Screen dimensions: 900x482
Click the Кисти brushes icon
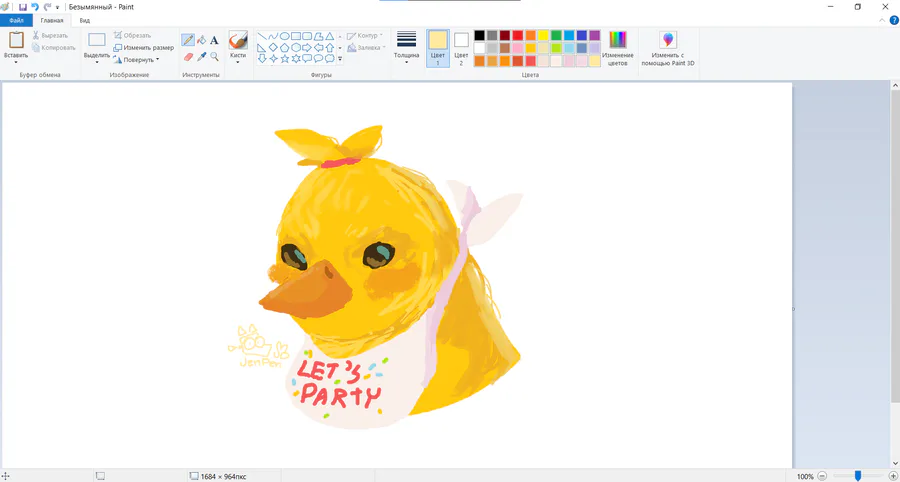238,41
